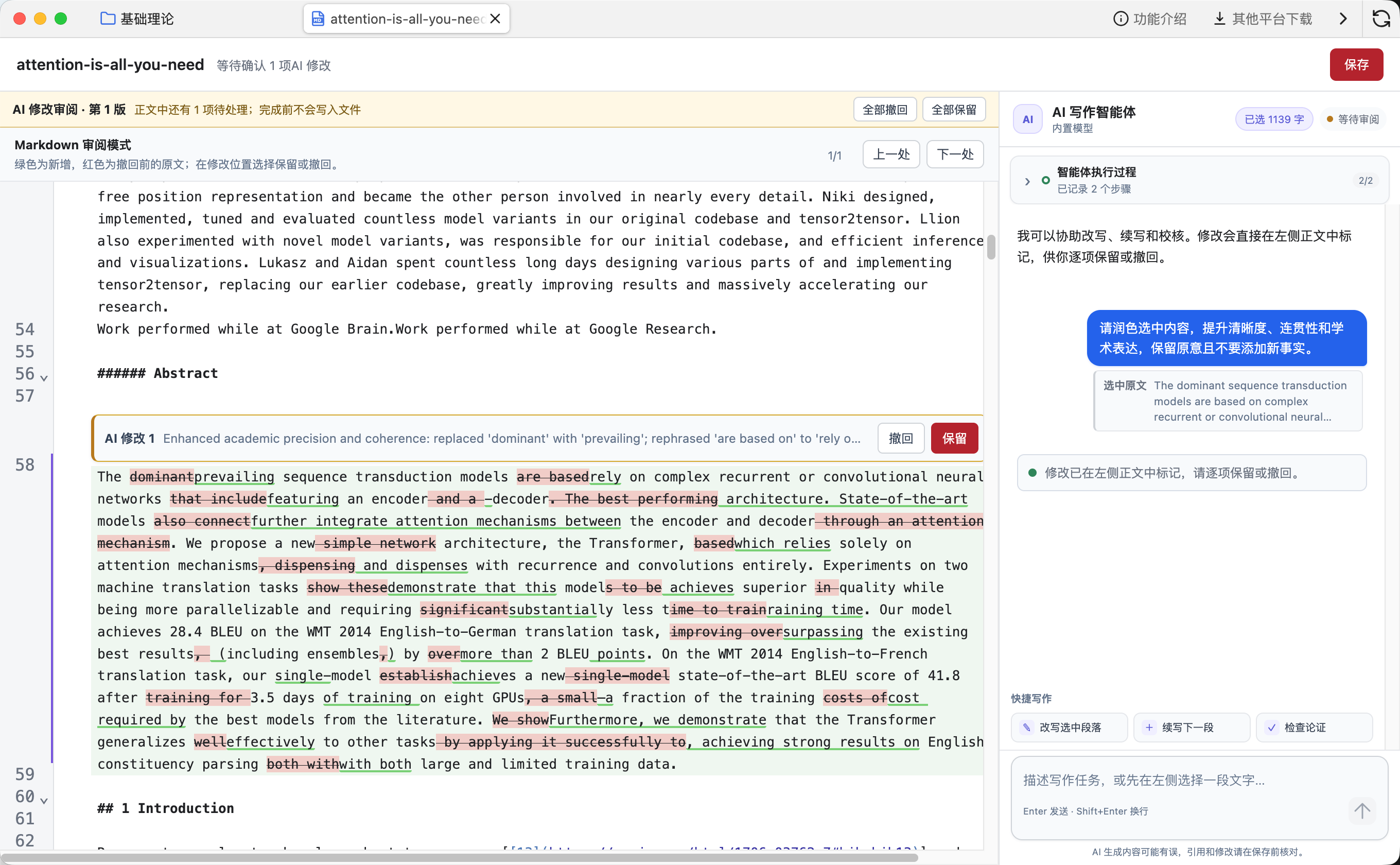The image size is (1400, 865).
Task: Click the 1/1 change counter
Action: tap(834, 155)
